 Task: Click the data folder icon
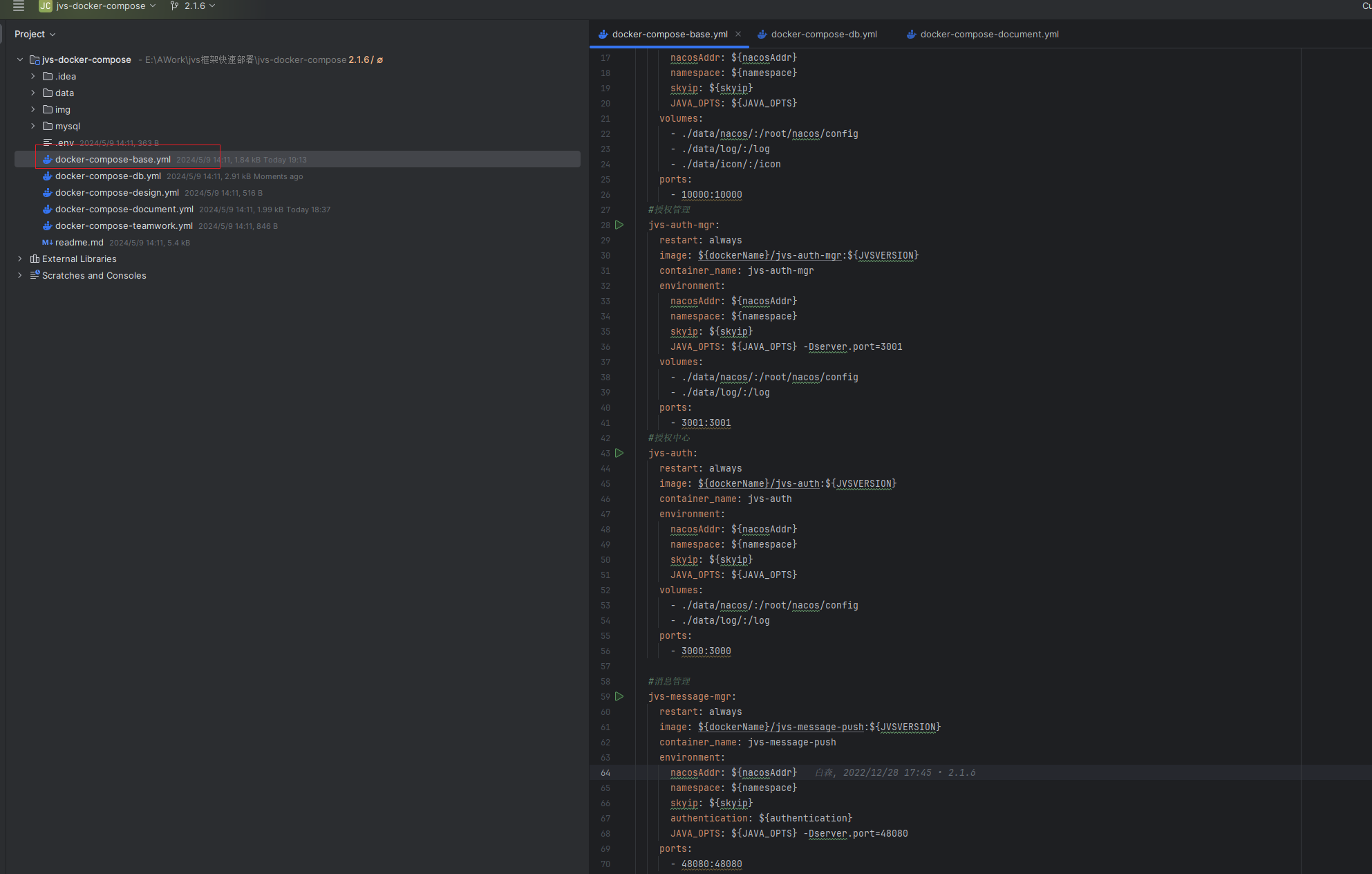pos(48,93)
